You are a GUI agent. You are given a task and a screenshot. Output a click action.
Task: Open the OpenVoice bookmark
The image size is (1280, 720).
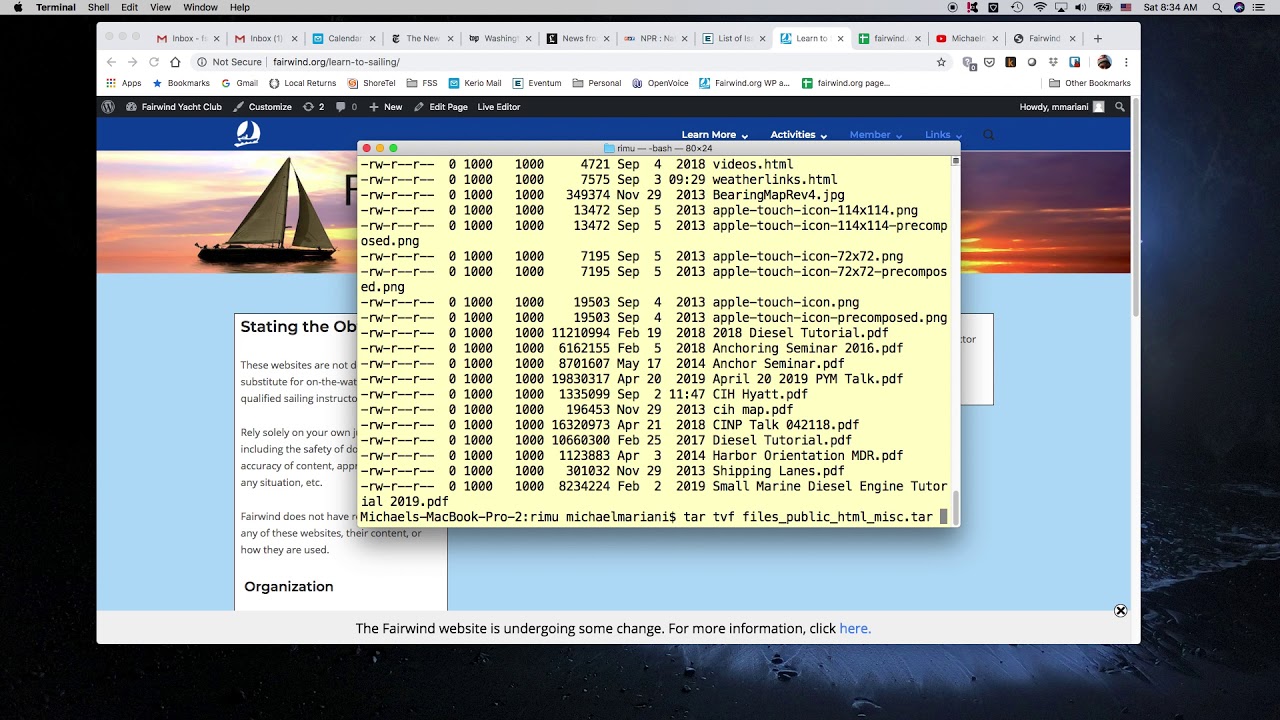[x=660, y=83]
